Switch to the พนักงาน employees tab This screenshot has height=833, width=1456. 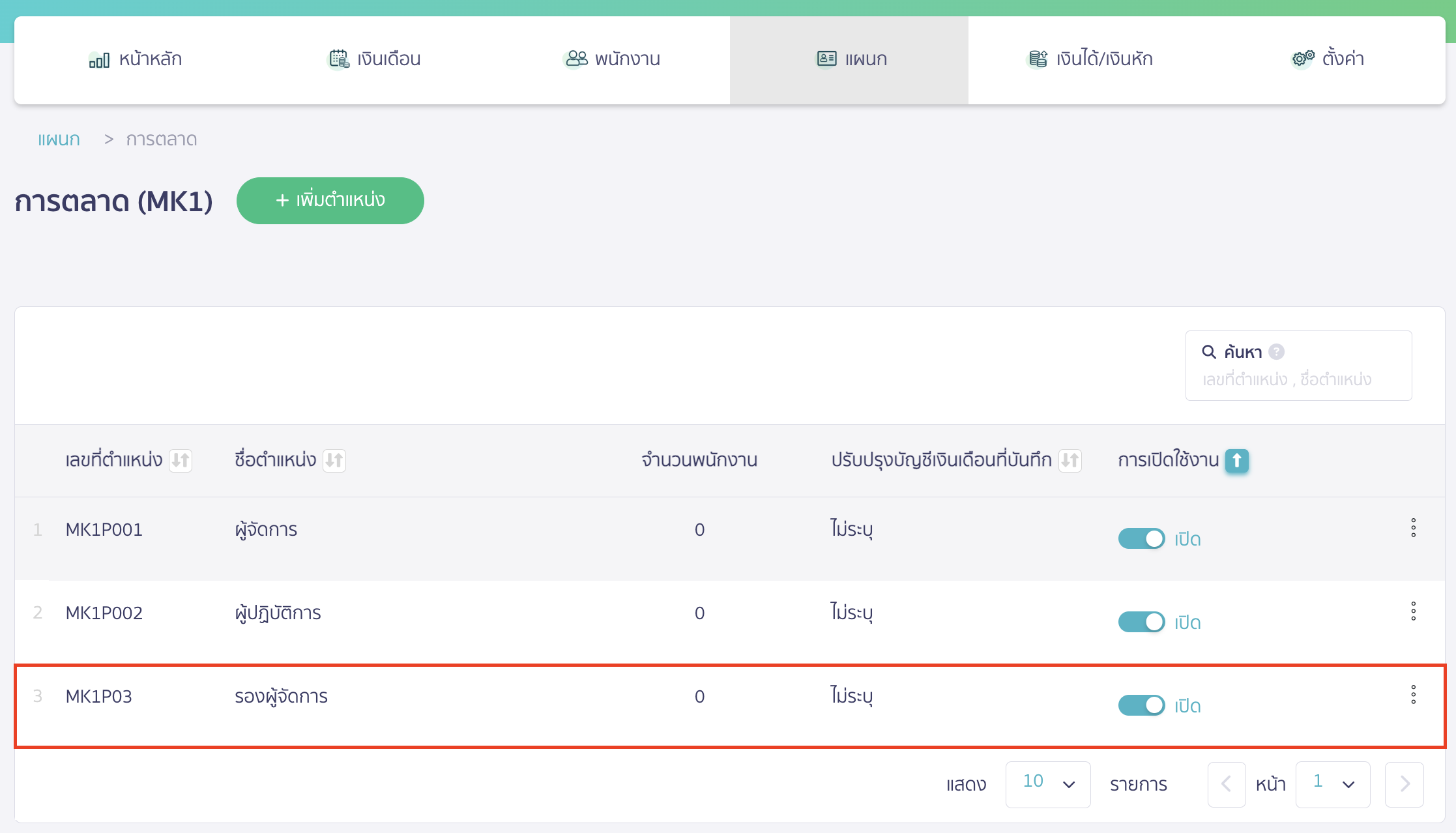tap(611, 59)
